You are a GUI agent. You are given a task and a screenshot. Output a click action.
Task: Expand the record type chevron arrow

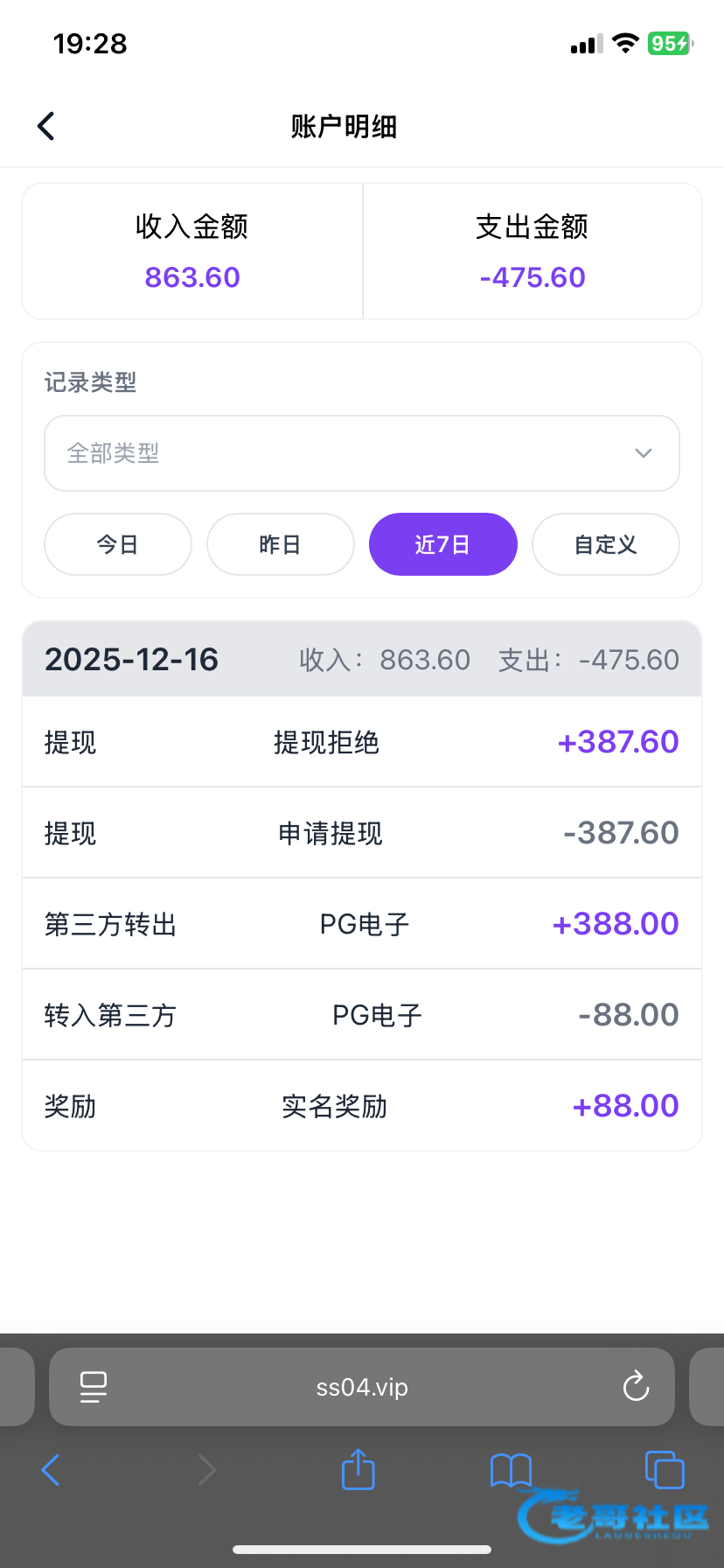(x=644, y=453)
